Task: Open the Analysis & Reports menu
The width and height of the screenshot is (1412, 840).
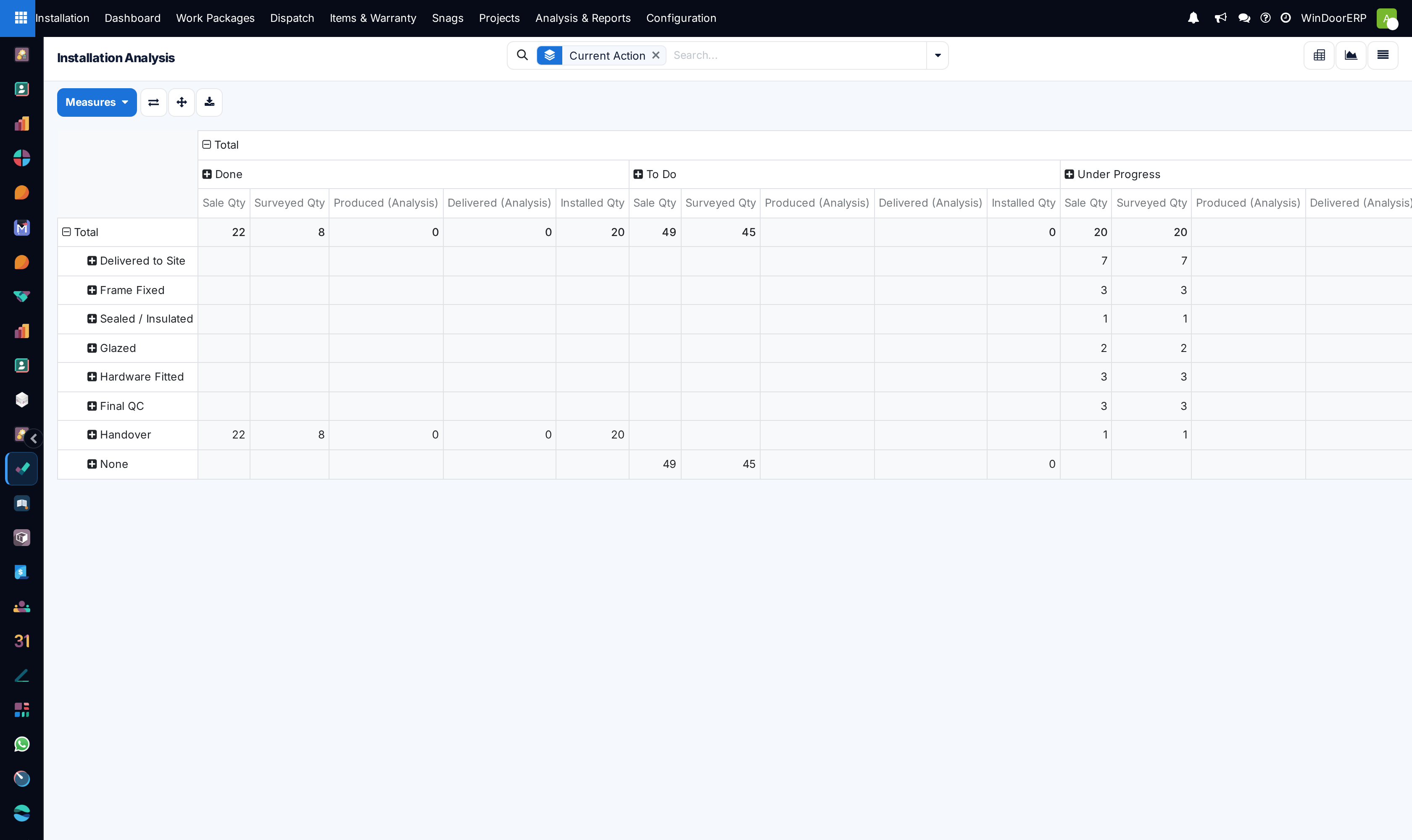Action: tap(583, 18)
